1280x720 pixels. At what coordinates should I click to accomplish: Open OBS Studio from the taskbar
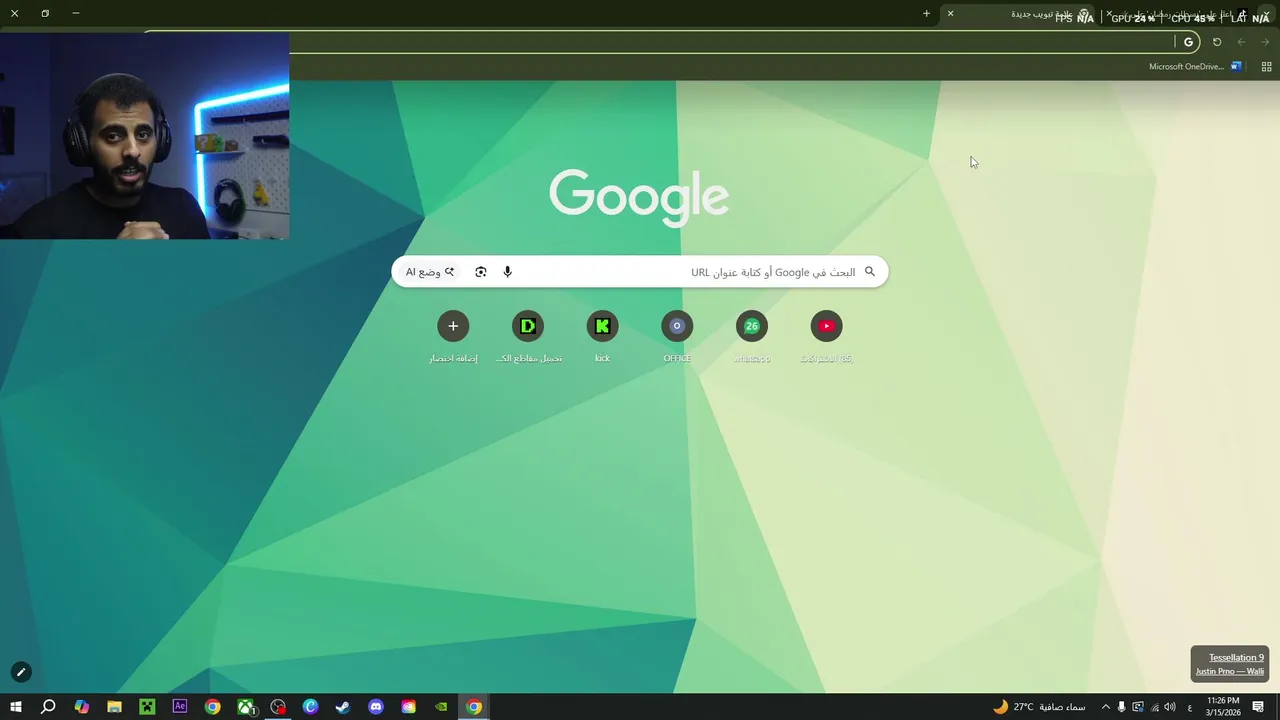click(x=278, y=707)
